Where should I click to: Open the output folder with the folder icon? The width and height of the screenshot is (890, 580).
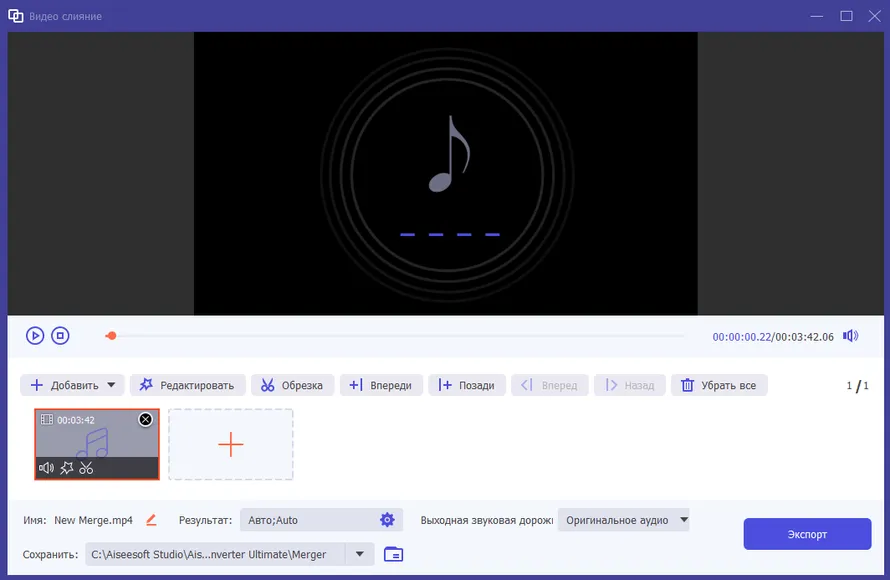coord(393,554)
